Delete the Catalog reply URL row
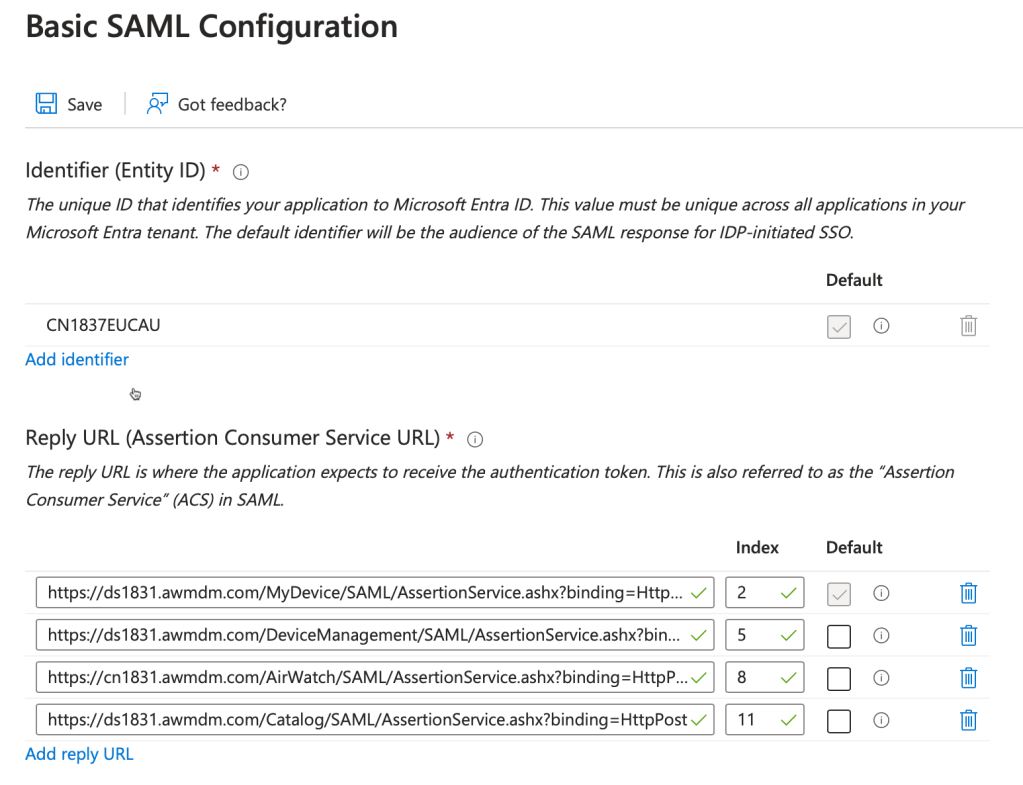Screen dimensions: 1023x785 coord(968,720)
